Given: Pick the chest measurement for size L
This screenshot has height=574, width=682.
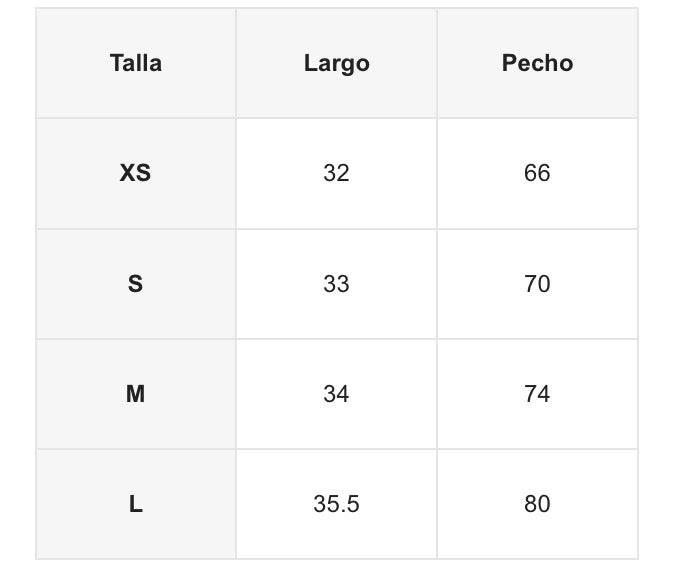Looking at the screenshot, I should tap(537, 504).
